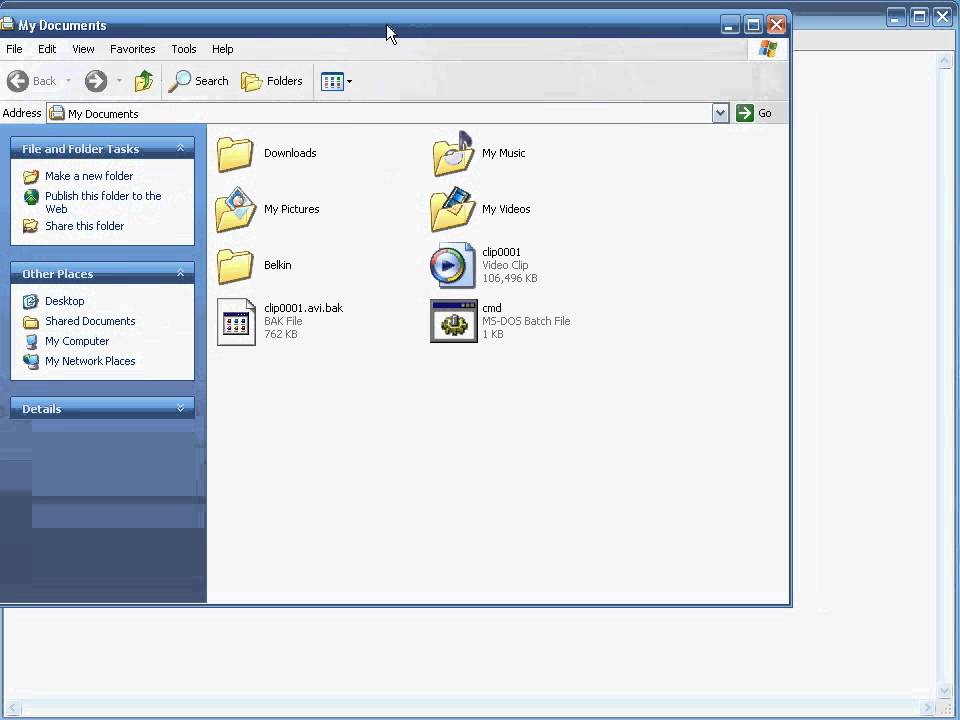Viewport: 960px width, 720px height.
Task: Click the Forward arrow icon
Action: tap(96, 81)
